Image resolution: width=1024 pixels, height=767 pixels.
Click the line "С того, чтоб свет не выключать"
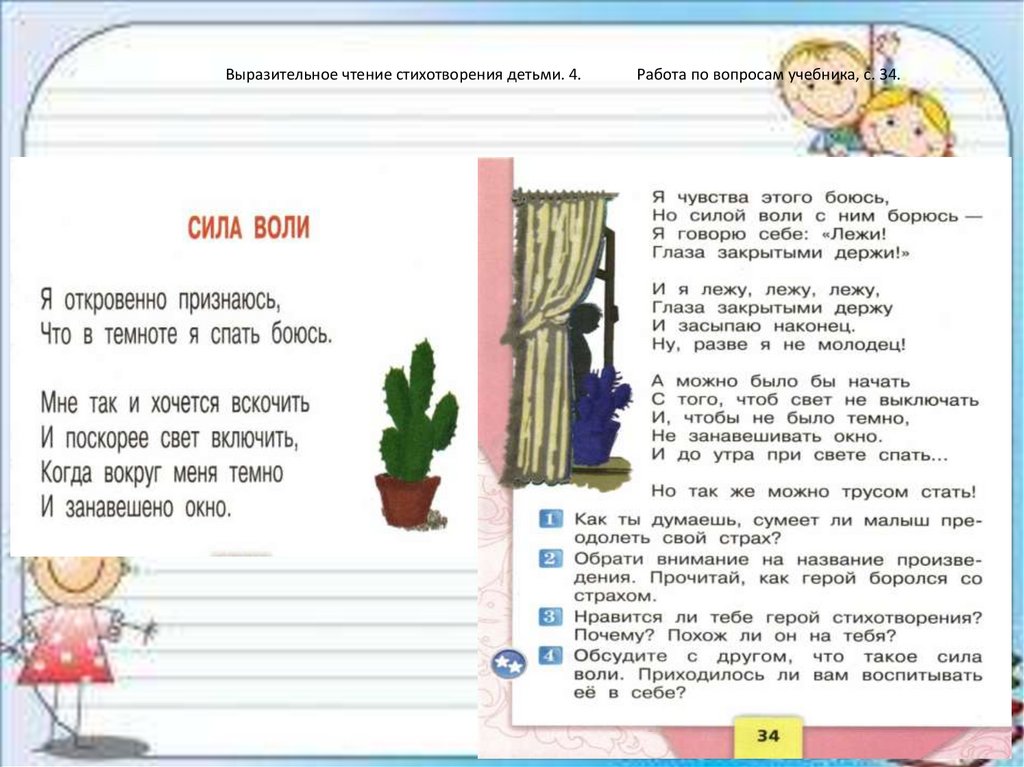tap(816, 399)
